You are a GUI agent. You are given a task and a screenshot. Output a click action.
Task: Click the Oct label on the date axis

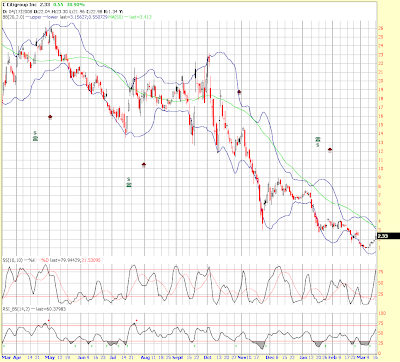click(x=208, y=358)
